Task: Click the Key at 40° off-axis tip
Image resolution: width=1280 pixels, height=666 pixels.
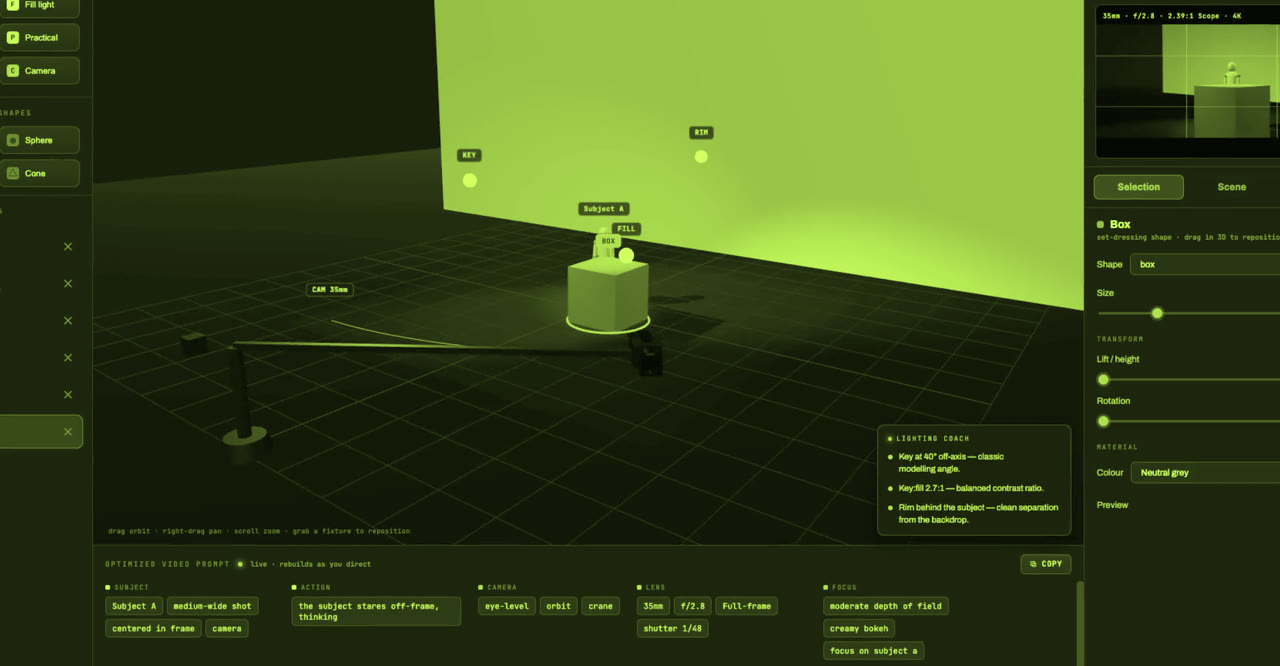Action: pos(951,462)
